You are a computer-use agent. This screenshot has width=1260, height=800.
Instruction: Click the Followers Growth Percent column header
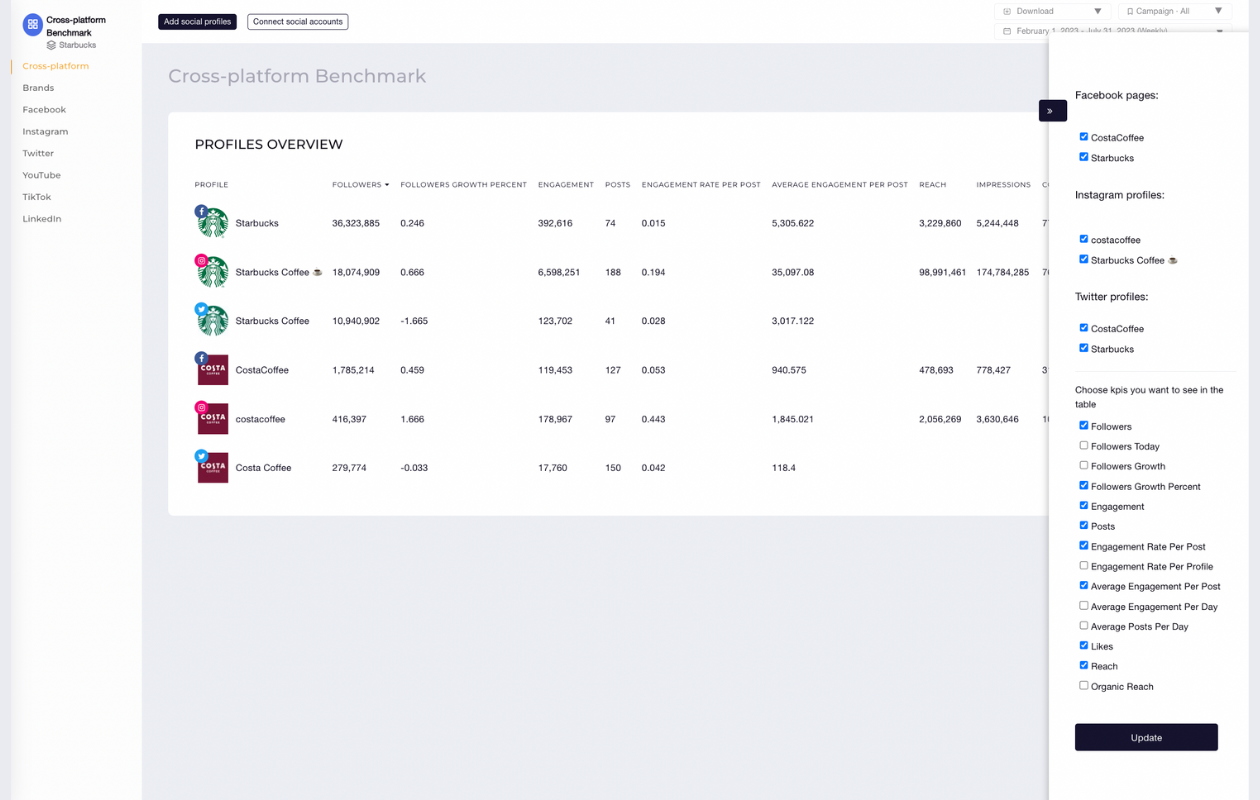pyautogui.click(x=463, y=185)
